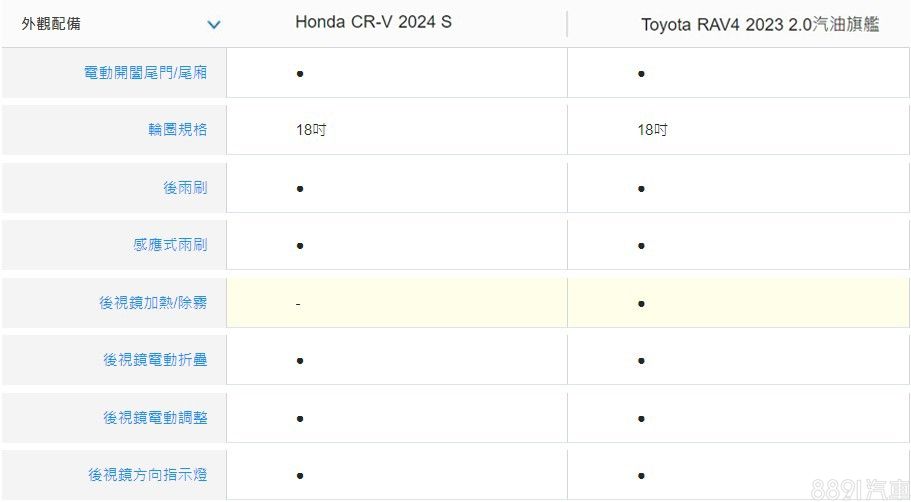
Task: Click the 後視鏡方向指示燈 feature label
Action: (x=148, y=475)
